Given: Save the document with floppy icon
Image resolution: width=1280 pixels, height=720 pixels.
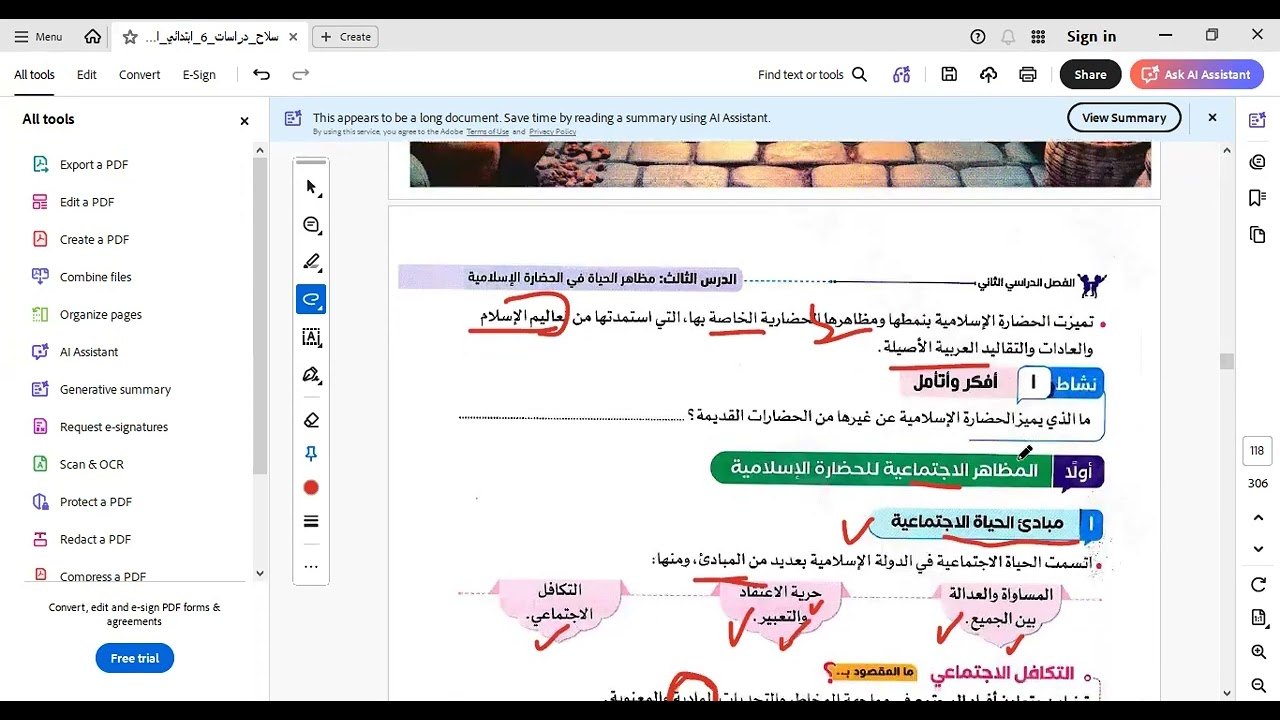Looking at the screenshot, I should tap(949, 75).
